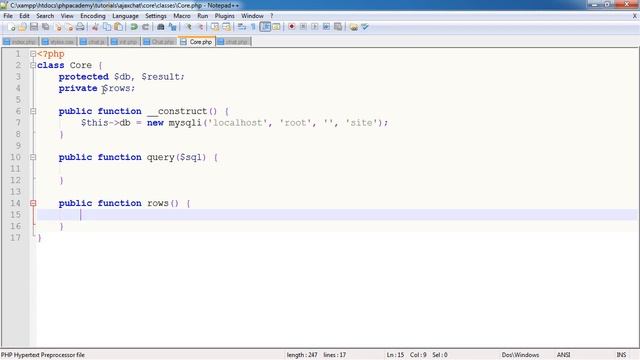
Task: Save the currently recorded macro
Action: 338,27
